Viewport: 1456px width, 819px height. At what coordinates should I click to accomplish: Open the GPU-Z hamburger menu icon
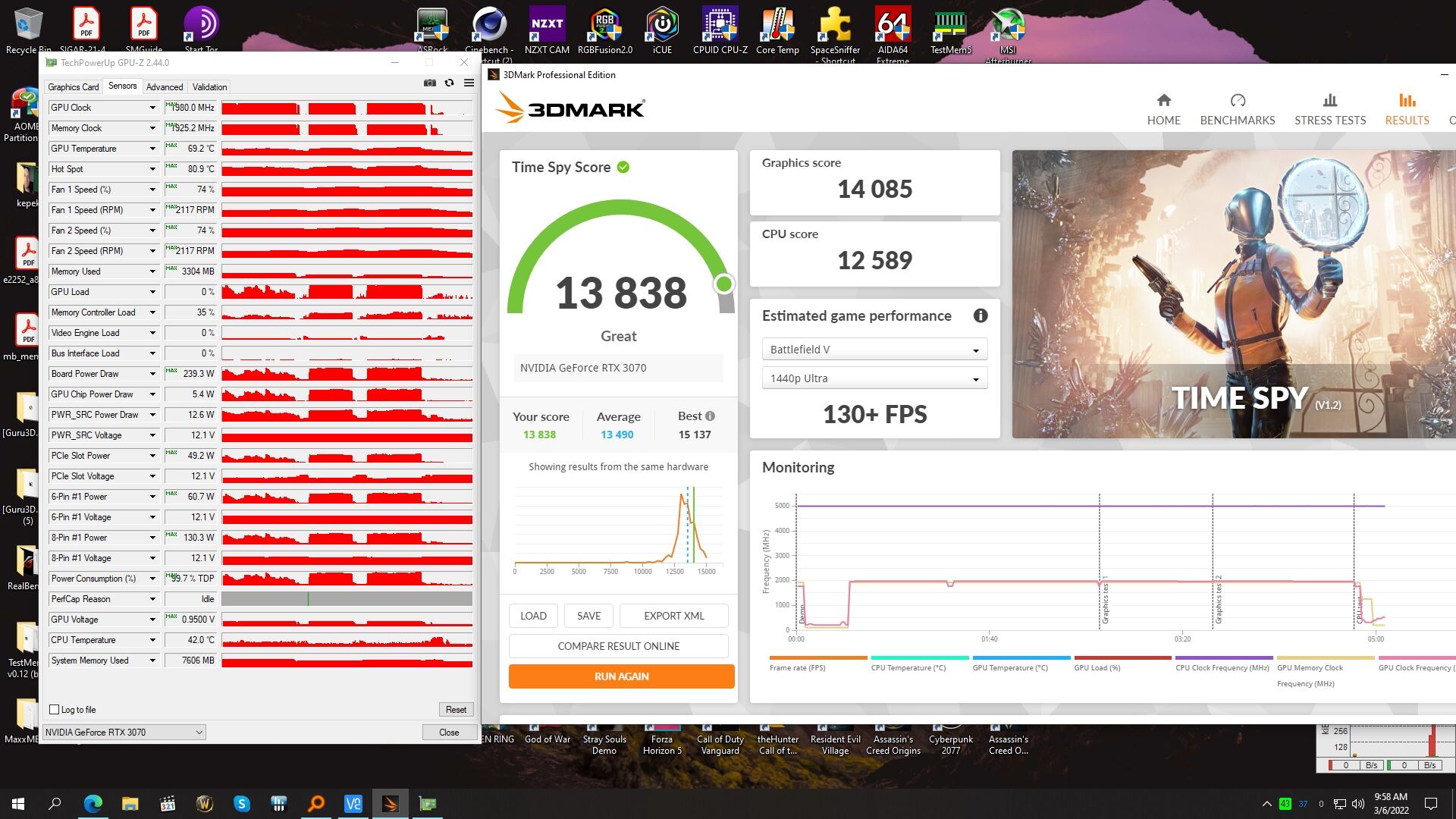click(469, 83)
